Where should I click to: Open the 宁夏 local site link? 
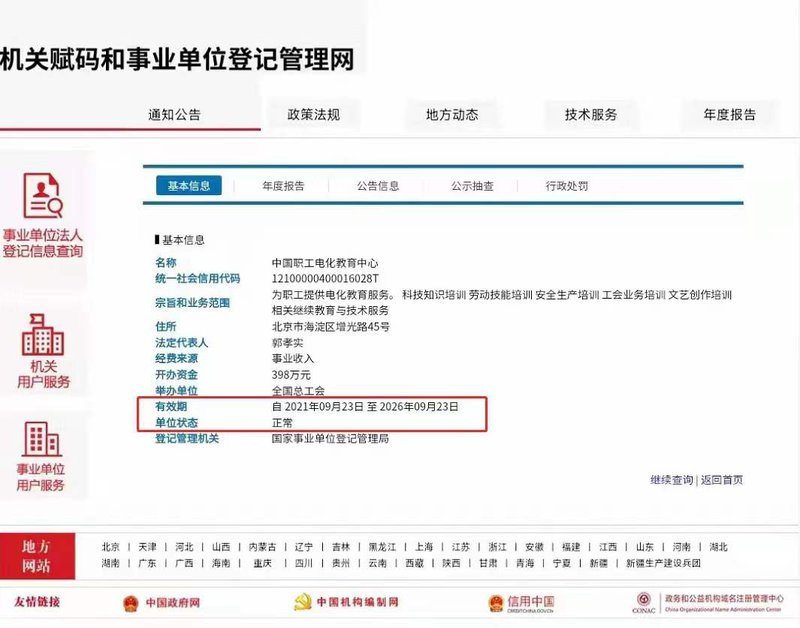[x=562, y=563]
